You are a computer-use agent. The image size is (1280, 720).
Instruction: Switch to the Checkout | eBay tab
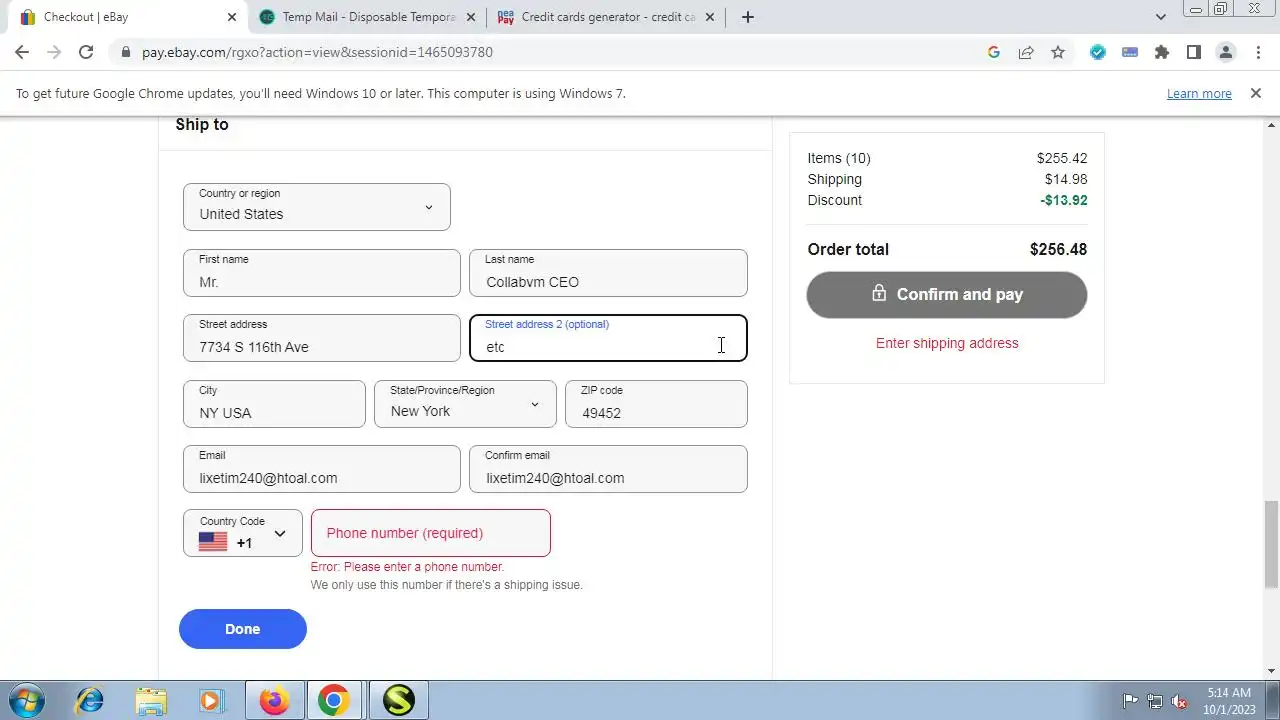[x=129, y=17]
